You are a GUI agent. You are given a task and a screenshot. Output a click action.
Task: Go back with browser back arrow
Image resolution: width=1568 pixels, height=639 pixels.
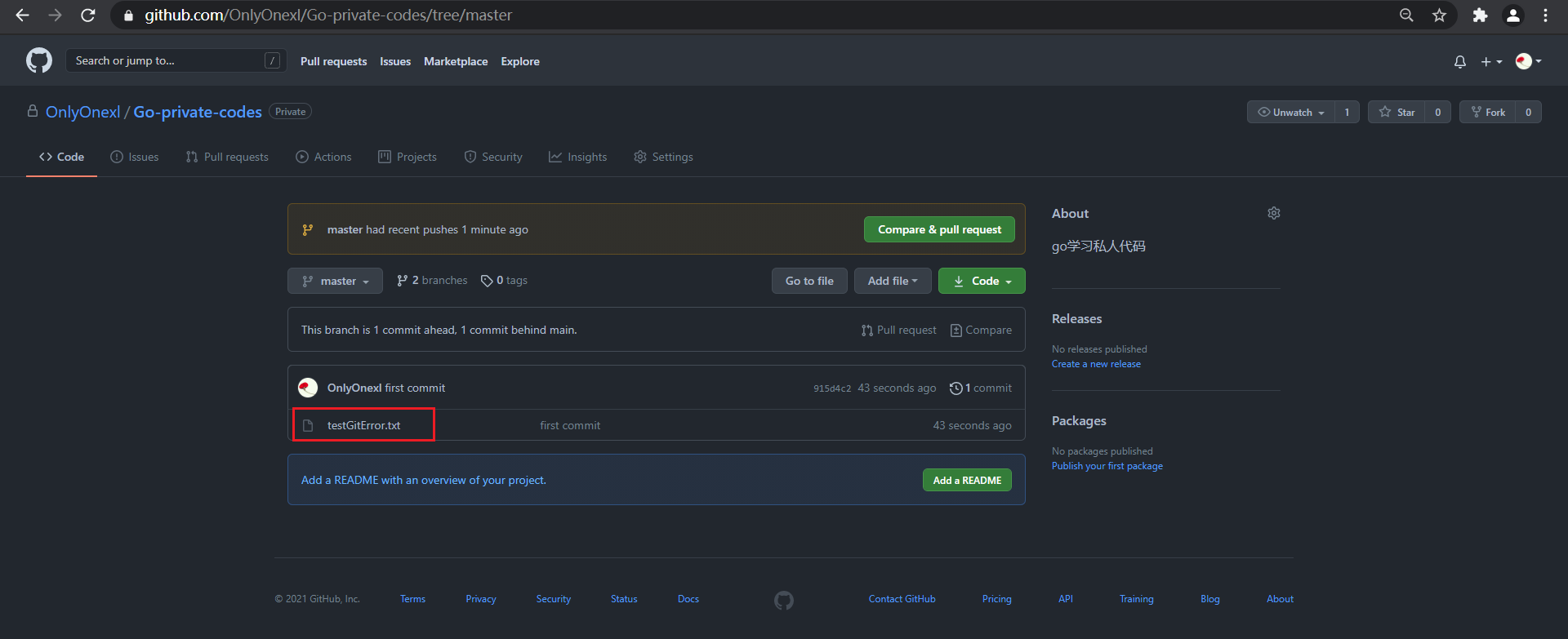[x=22, y=16]
